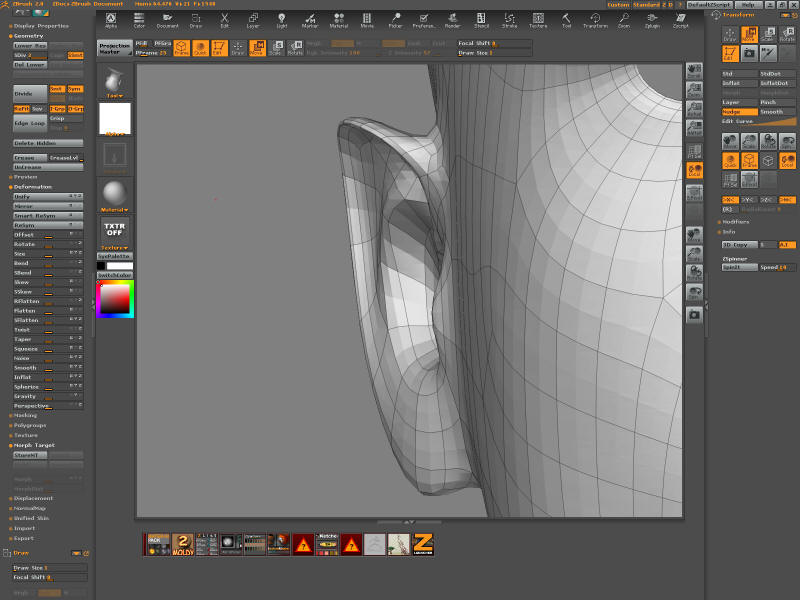Toggle polyframe display with Frame button

[x=182, y=47]
